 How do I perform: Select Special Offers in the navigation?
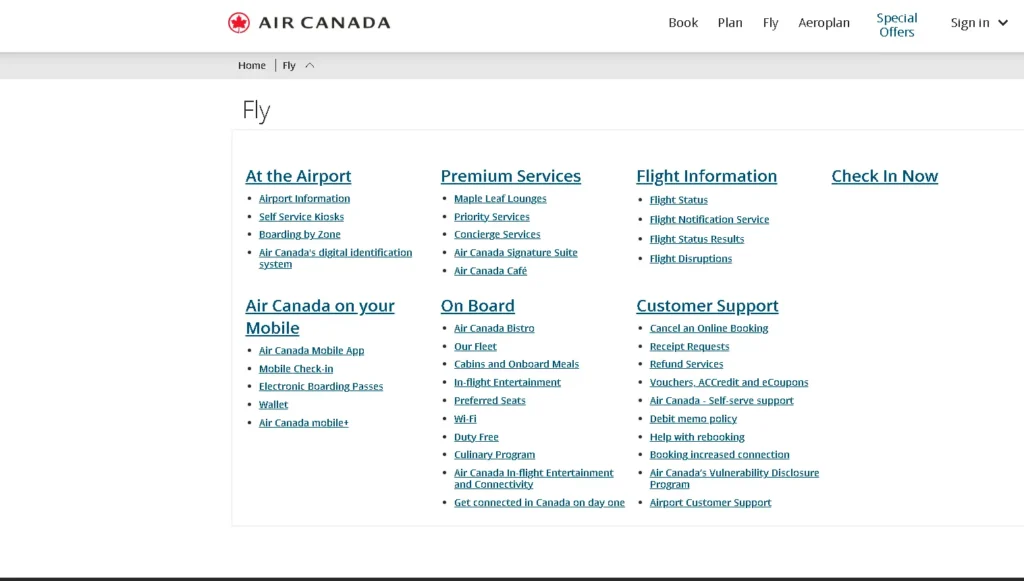point(896,22)
